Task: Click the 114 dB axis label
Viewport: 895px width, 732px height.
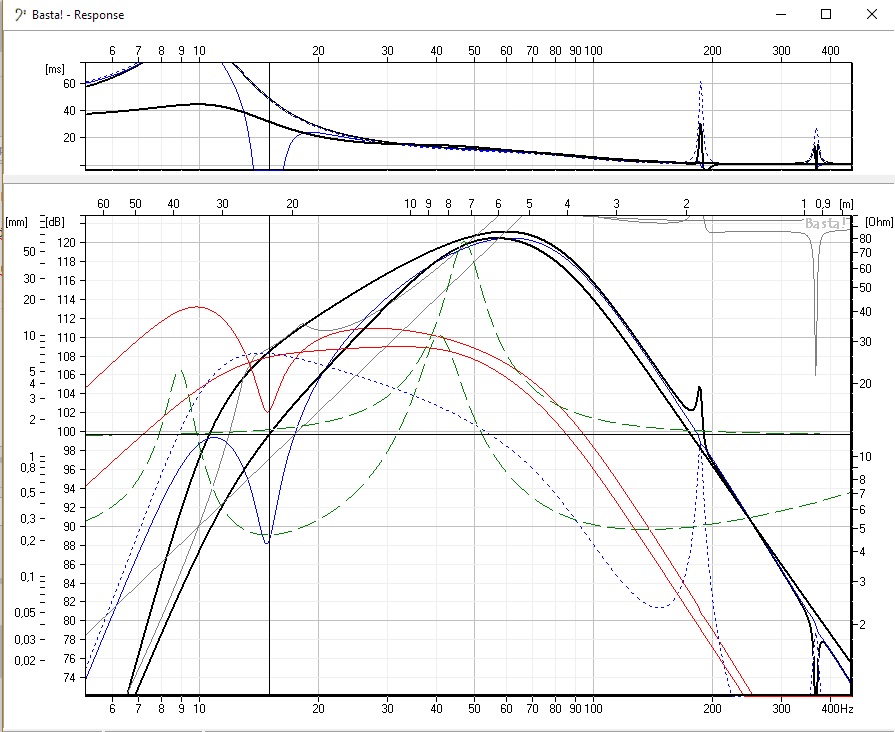Action: 67,300
